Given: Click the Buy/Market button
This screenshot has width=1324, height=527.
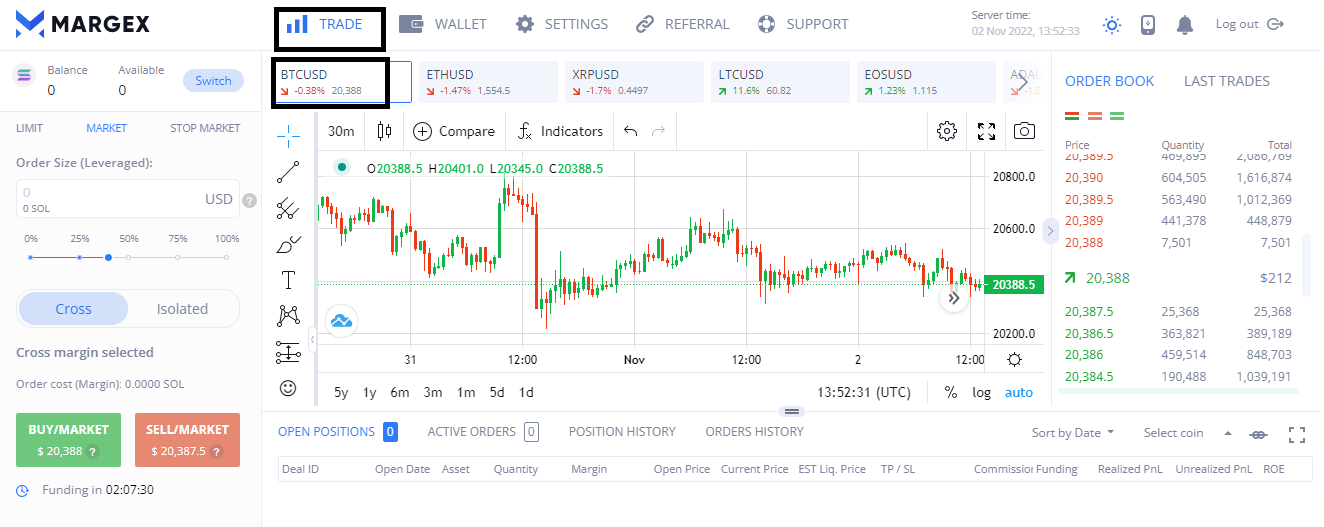Looking at the screenshot, I should pos(68,440).
